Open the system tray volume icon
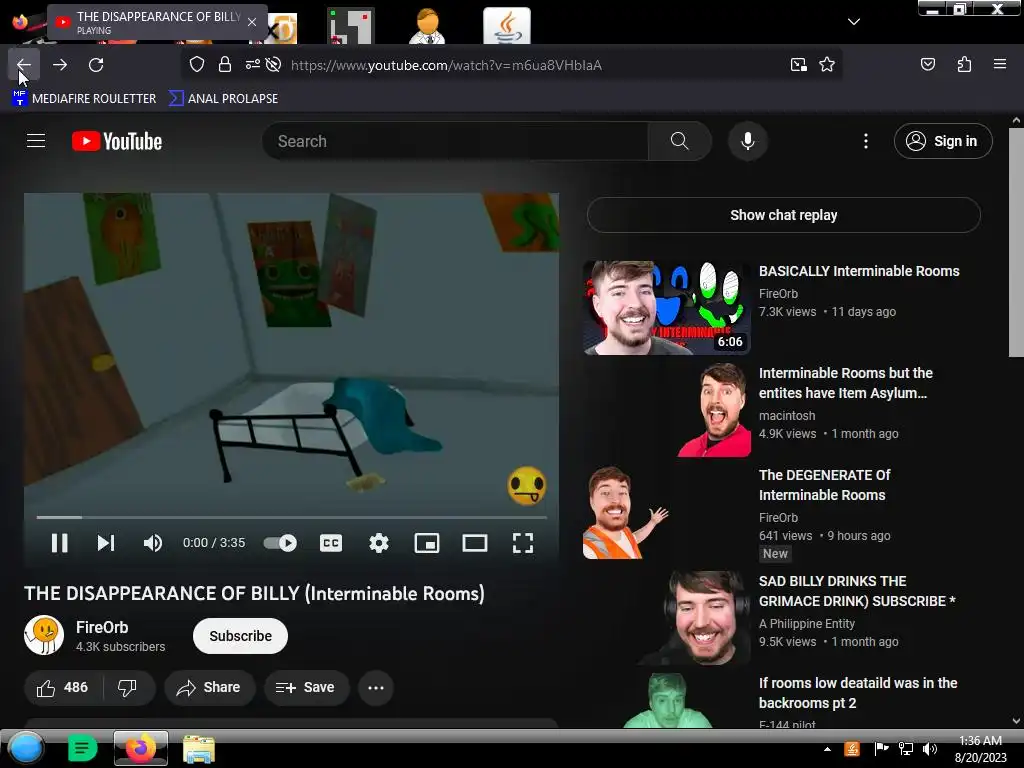Image resolution: width=1024 pixels, height=768 pixels. pos(930,749)
